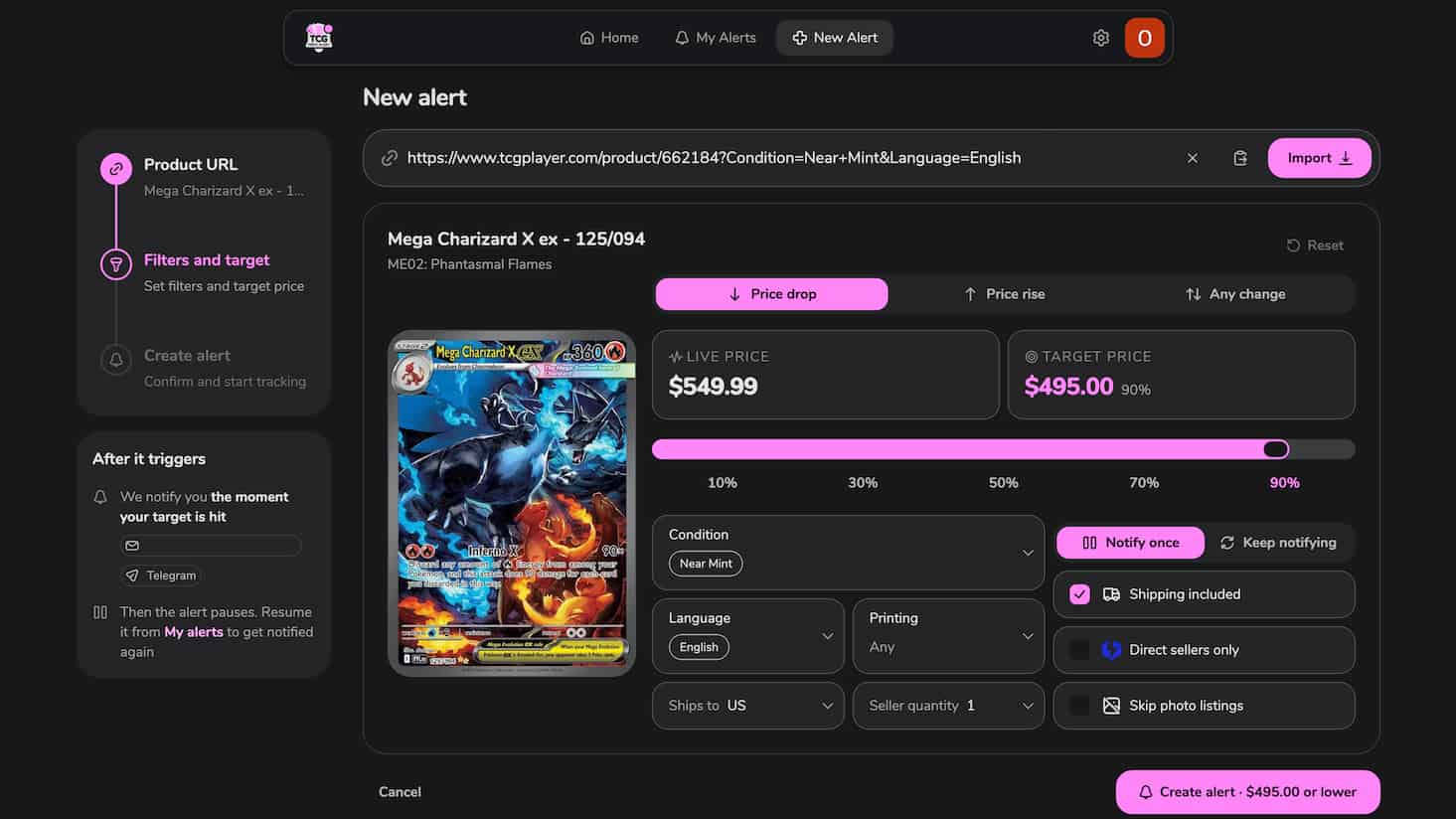Click the Telegram notification chip

pos(161,575)
